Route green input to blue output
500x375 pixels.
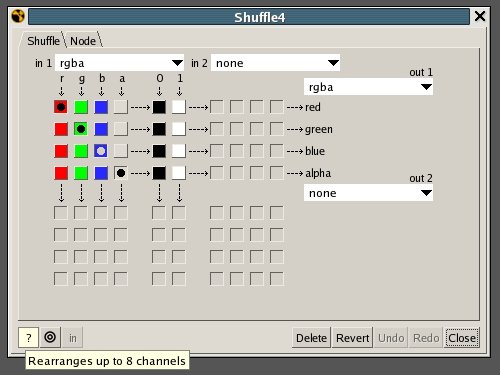[x=81, y=151]
